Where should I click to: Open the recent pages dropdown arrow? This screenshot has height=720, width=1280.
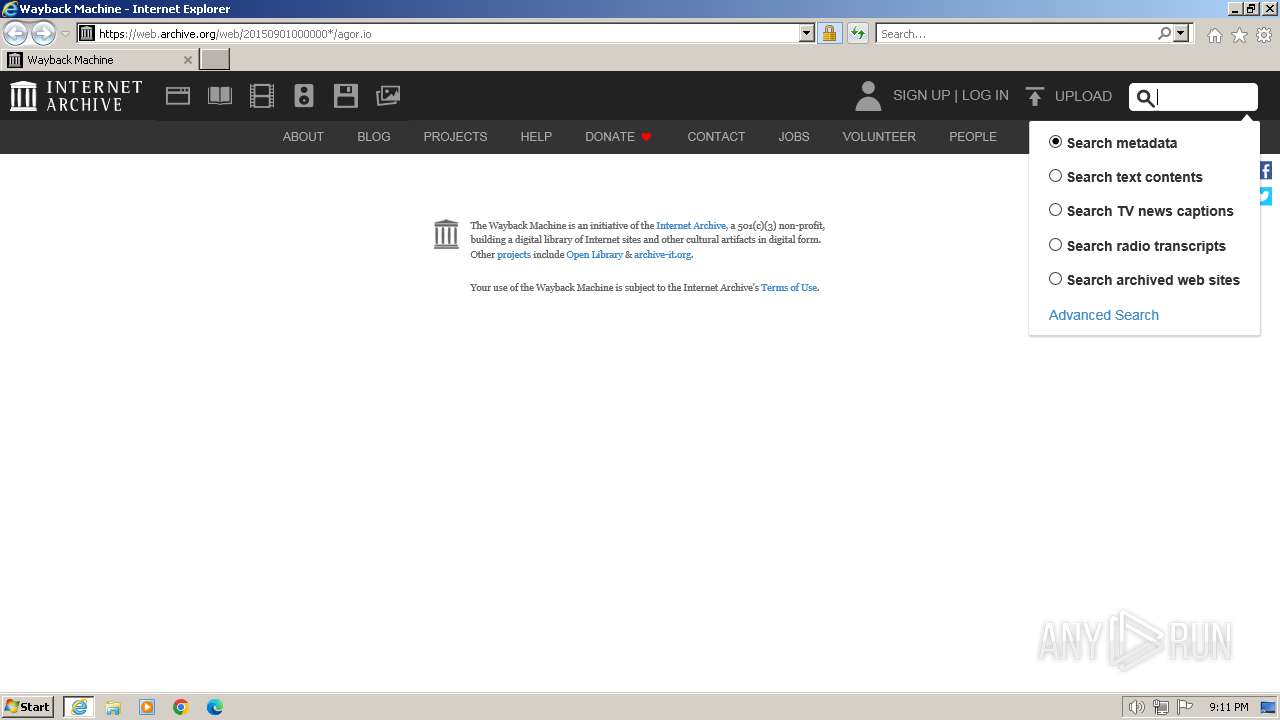65,34
